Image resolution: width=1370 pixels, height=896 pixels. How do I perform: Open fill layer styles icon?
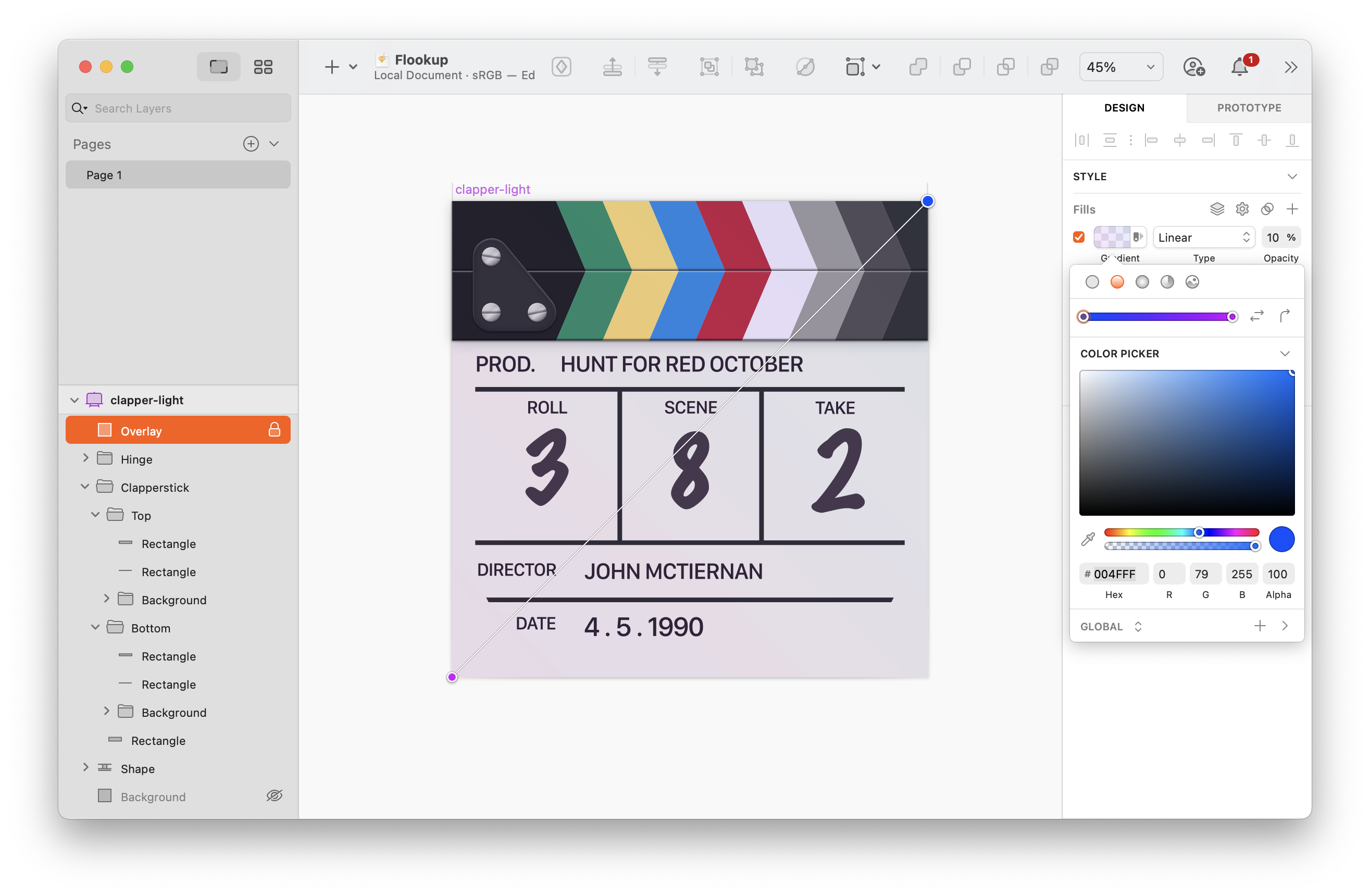click(1217, 209)
